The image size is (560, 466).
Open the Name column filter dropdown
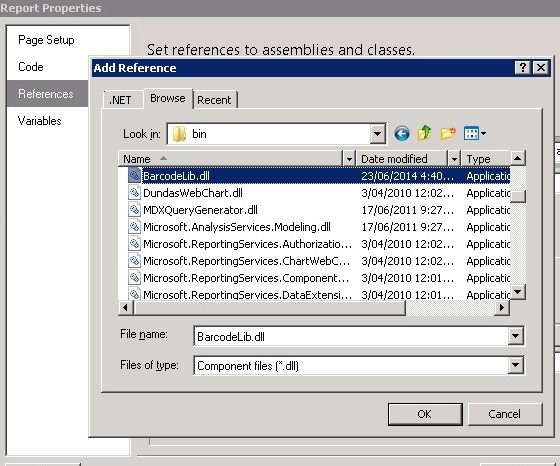point(349,159)
